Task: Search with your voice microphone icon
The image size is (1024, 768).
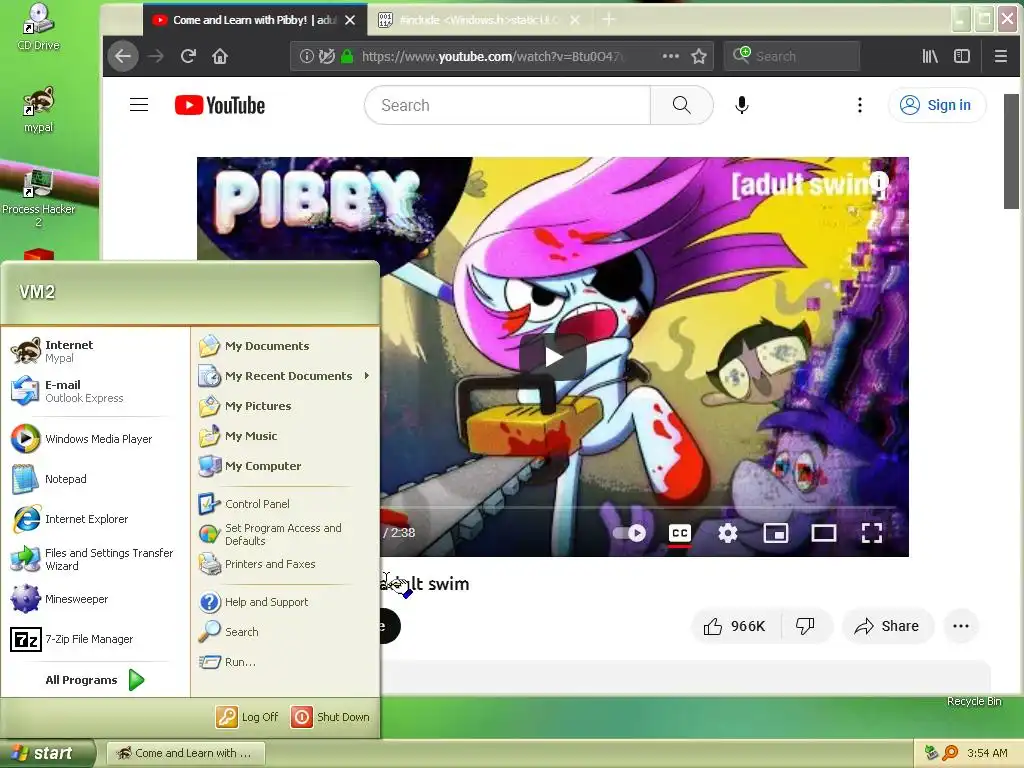Action: coord(742,105)
